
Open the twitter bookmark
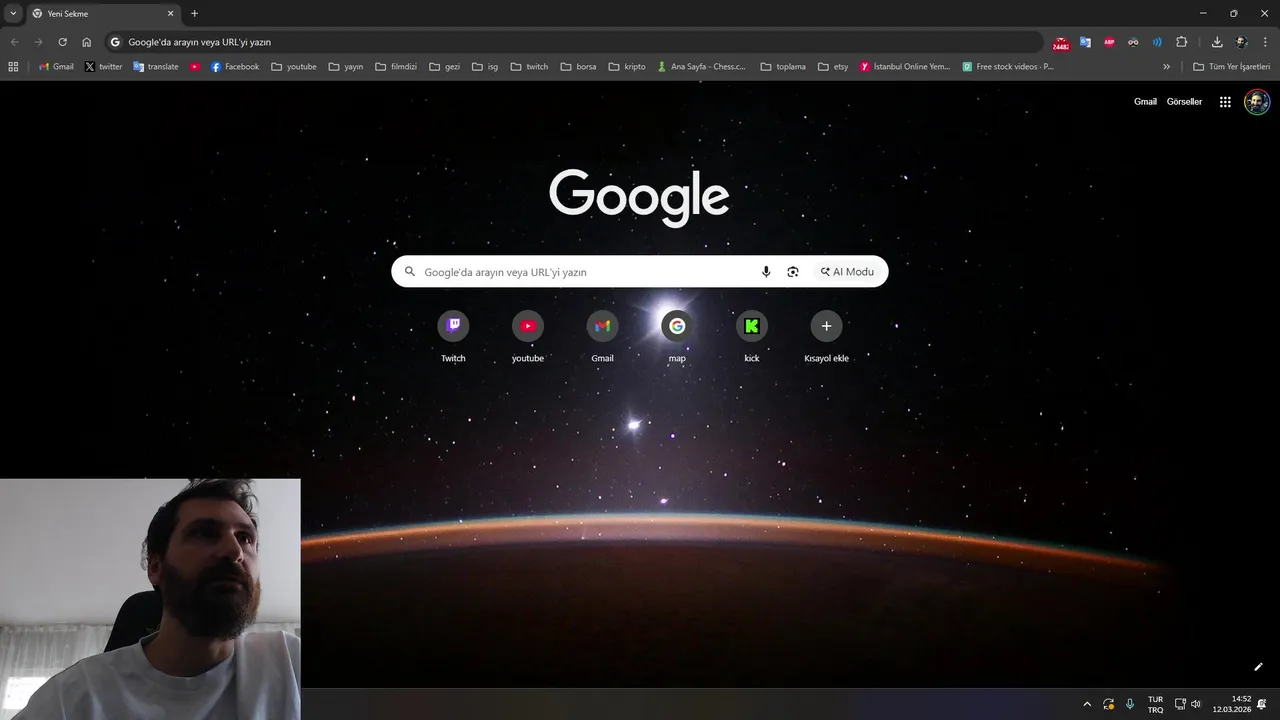click(x=103, y=67)
